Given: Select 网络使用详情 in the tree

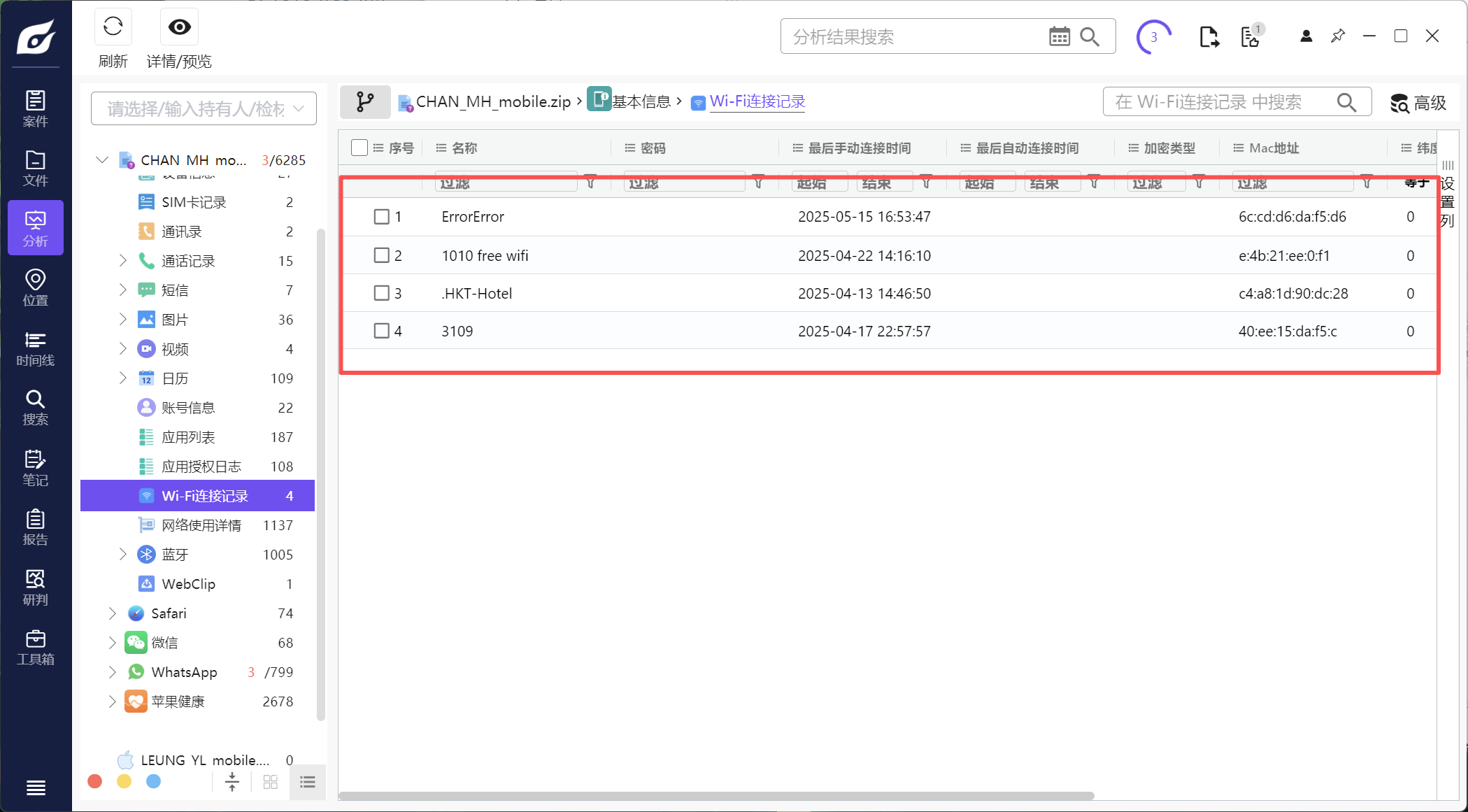Looking at the screenshot, I should (201, 525).
